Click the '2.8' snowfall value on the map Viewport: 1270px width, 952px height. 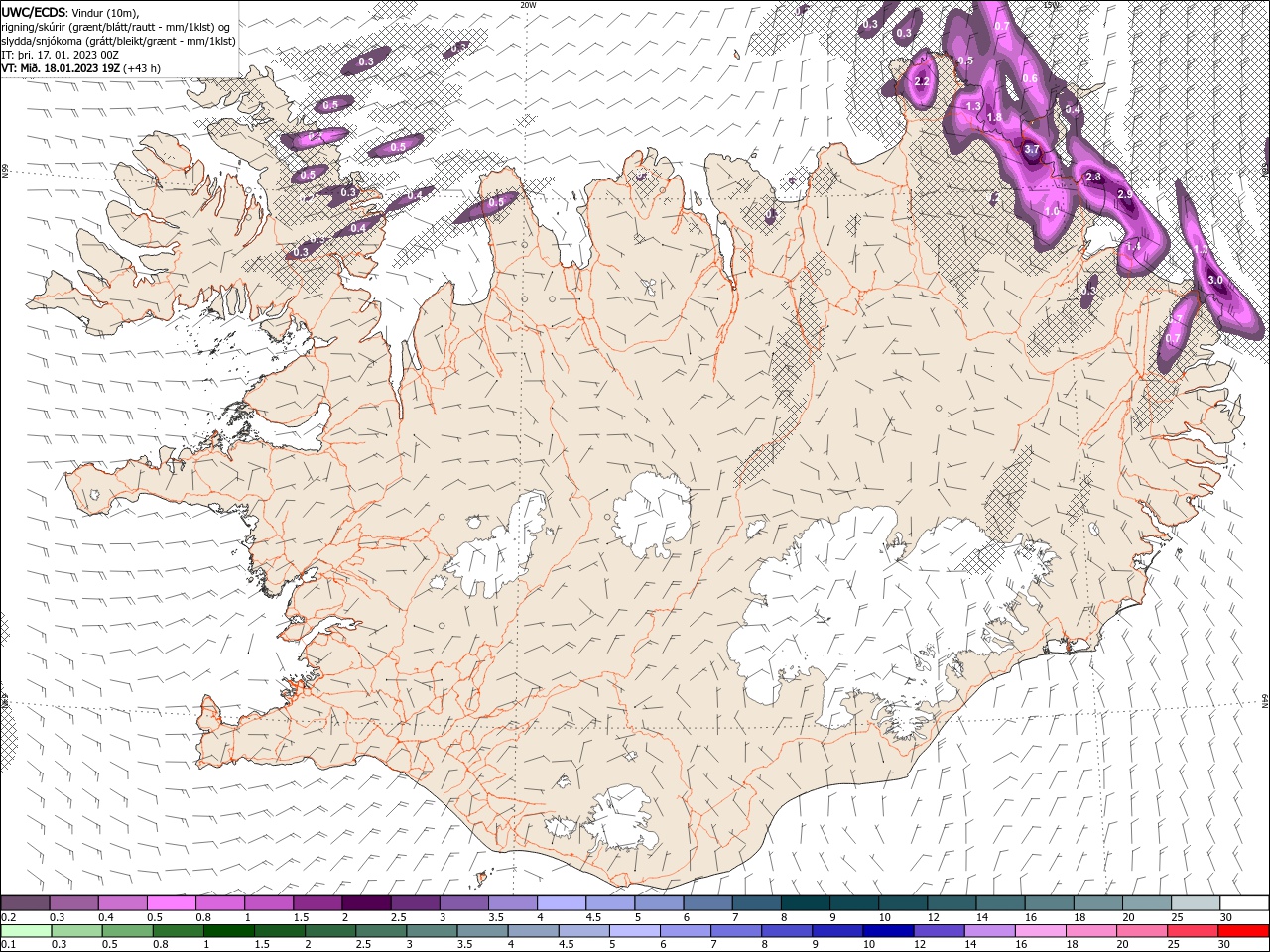(x=1094, y=177)
